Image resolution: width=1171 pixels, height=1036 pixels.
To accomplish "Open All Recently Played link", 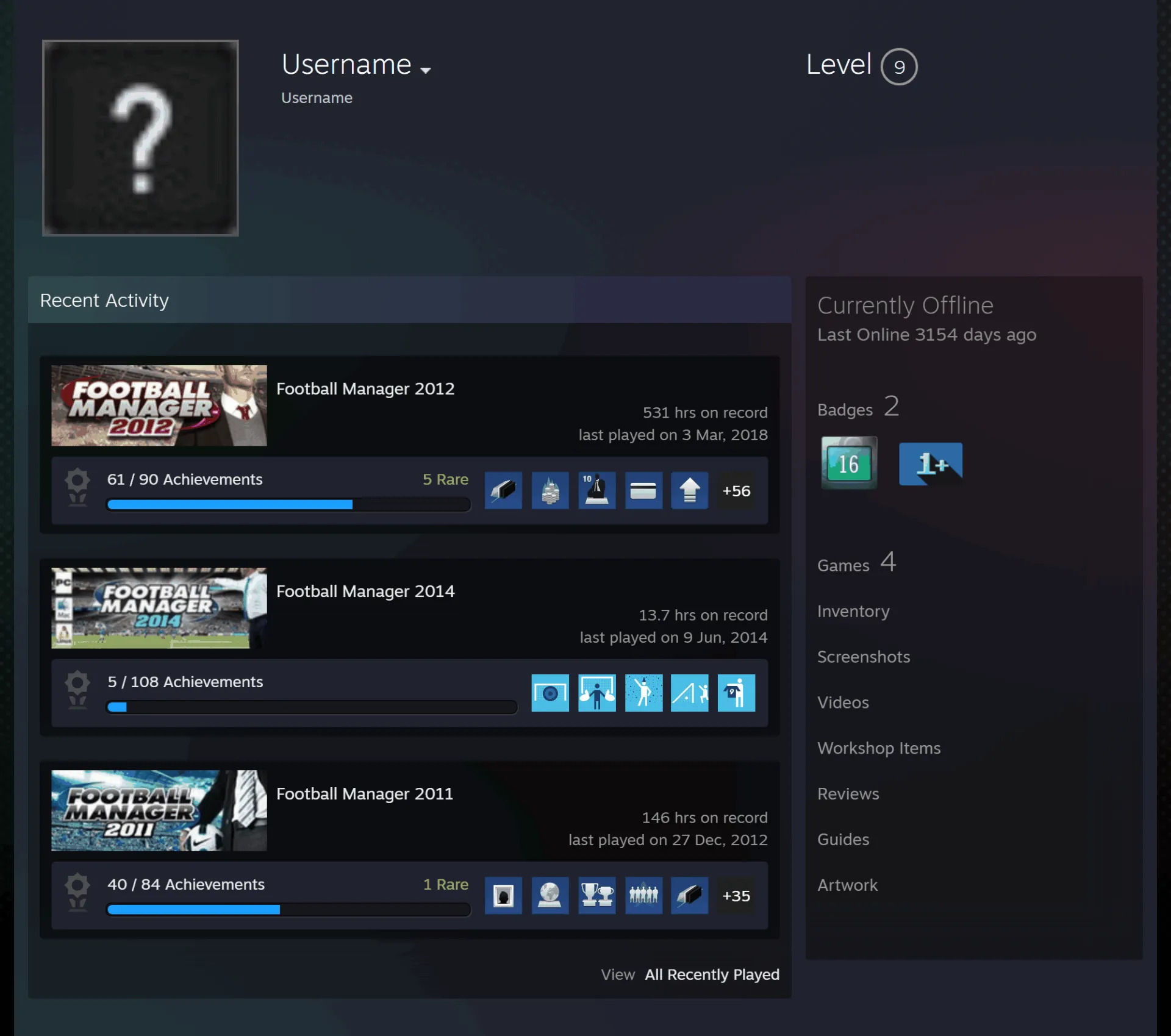I will click(x=712, y=974).
